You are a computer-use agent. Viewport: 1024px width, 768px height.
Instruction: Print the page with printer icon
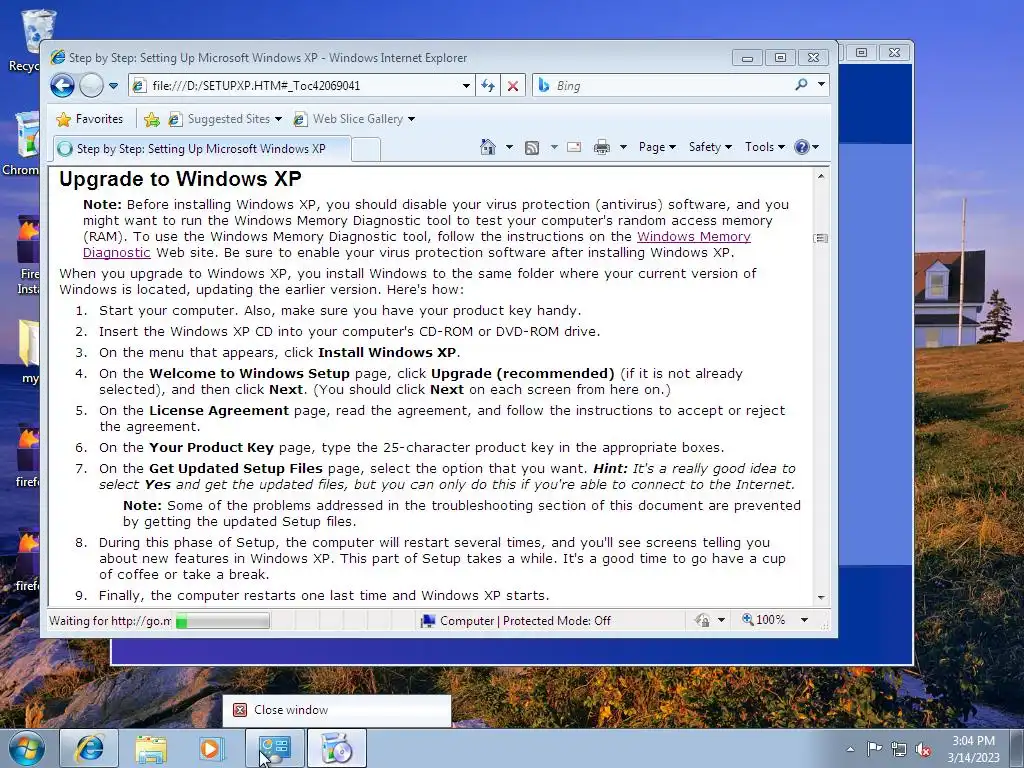pos(601,148)
